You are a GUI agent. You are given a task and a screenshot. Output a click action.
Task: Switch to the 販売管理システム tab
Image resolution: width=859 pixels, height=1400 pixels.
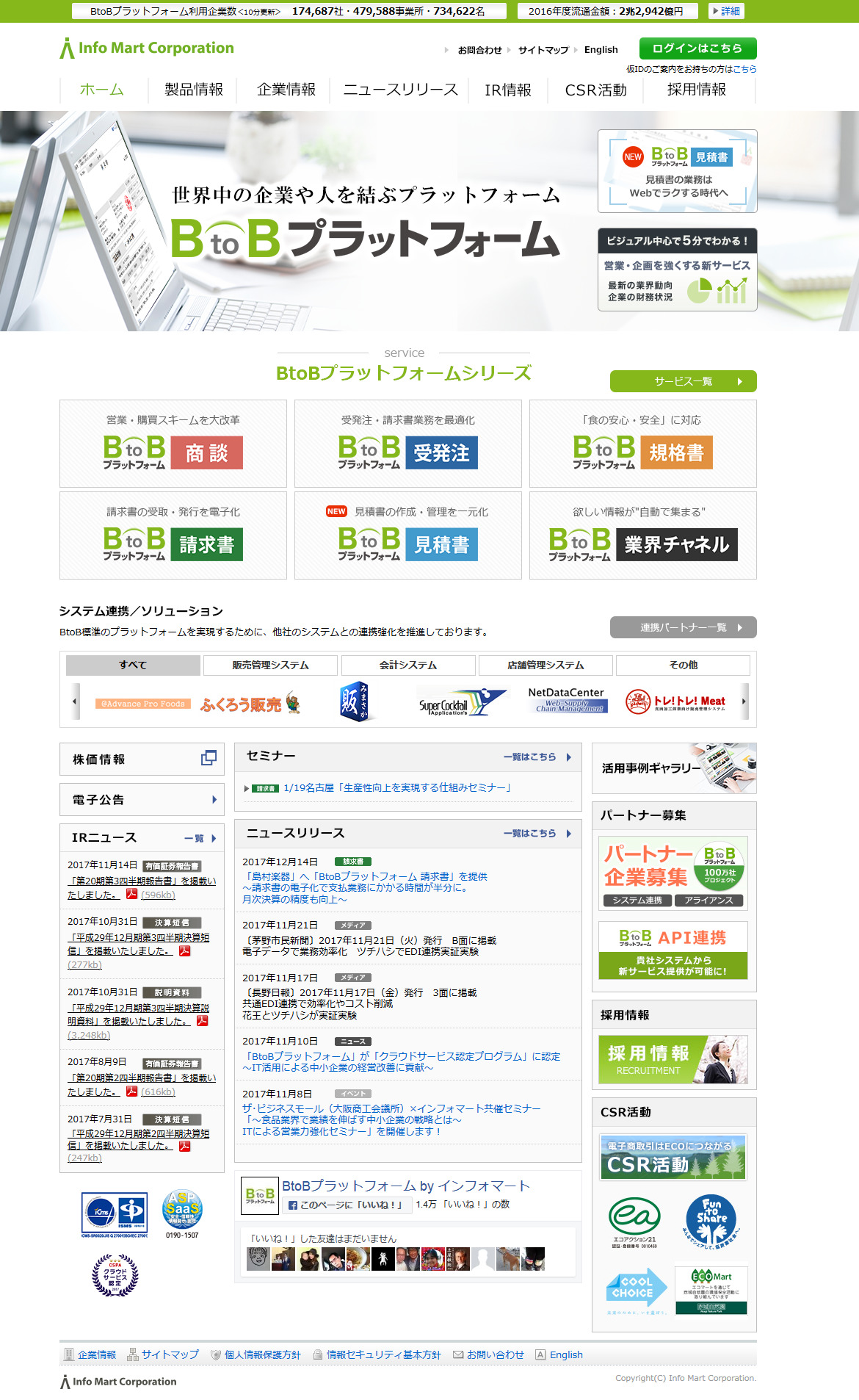point(270,665)
